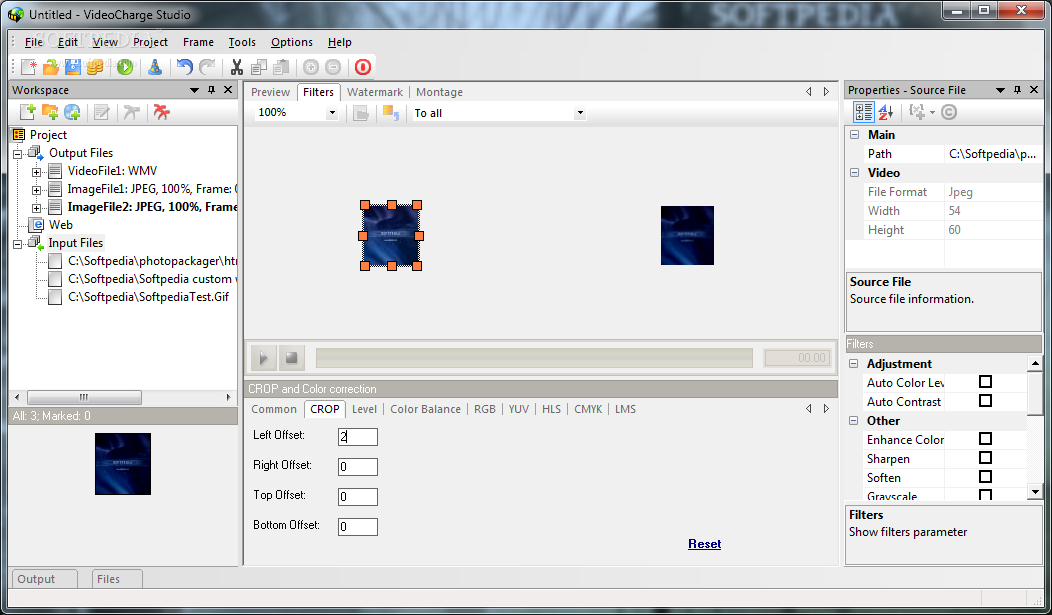Edit item with Workspace pencil icon
Viewport: 1052px width, 615px height.
101,112
